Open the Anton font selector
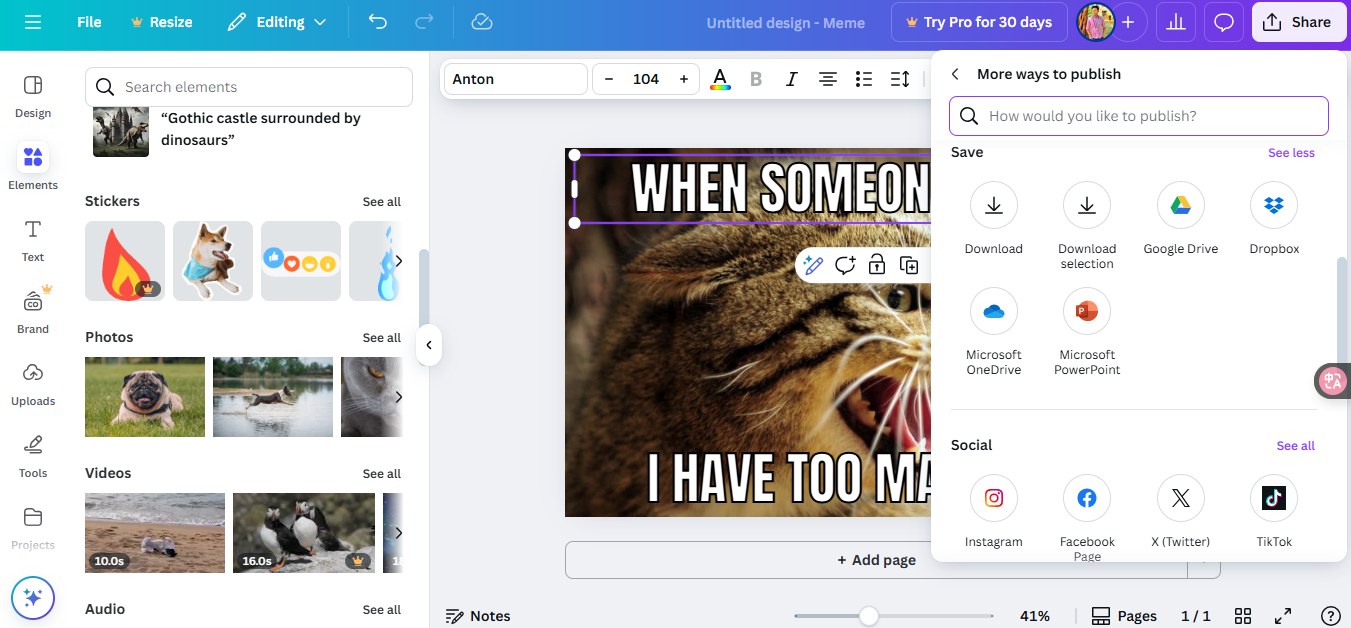This screenshot has width=1351, height=628. [x=515, y=78]
